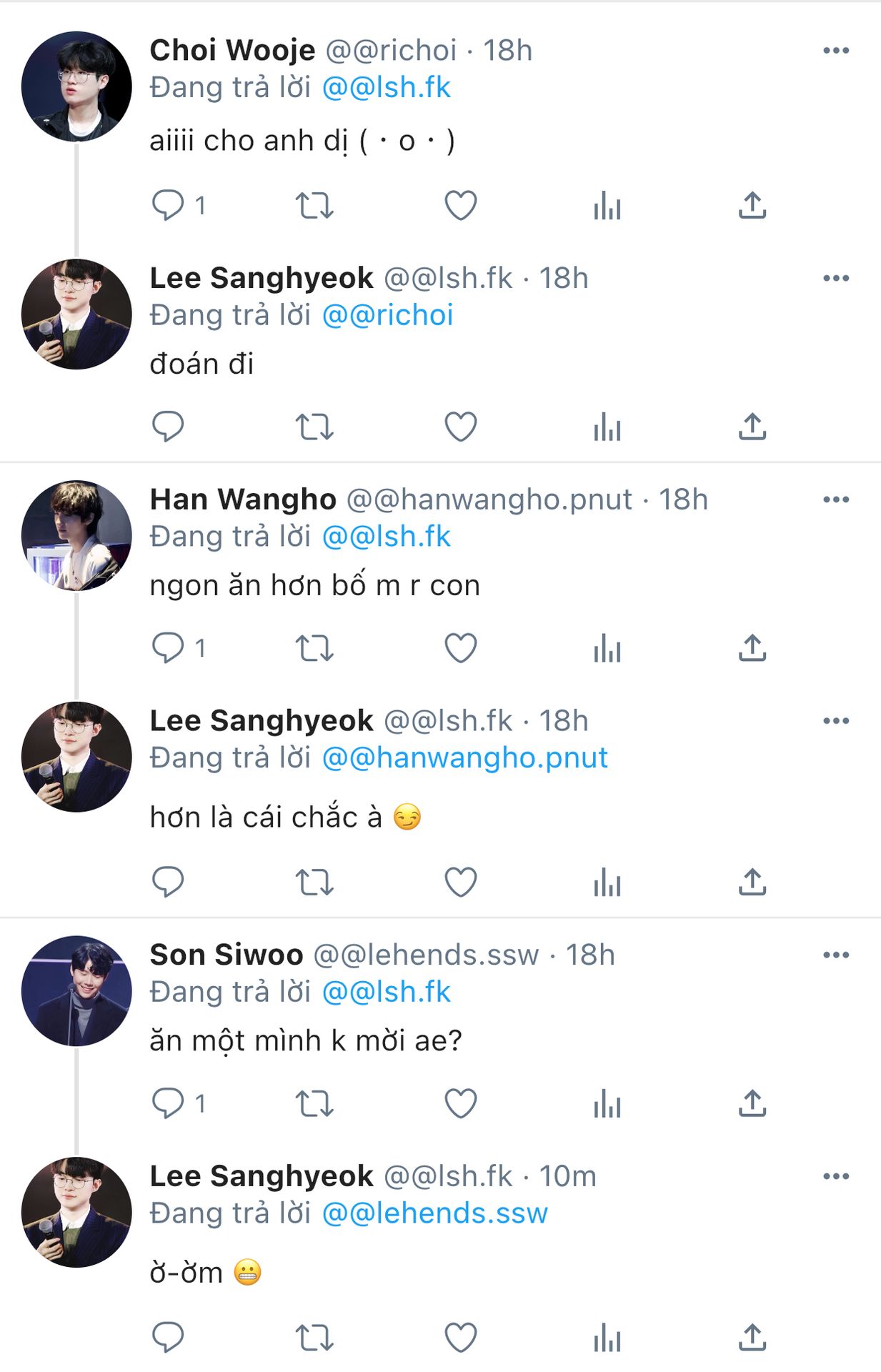Like Lee Sanghyeok's "ờ-ờm" reply

pos(461,1337)
